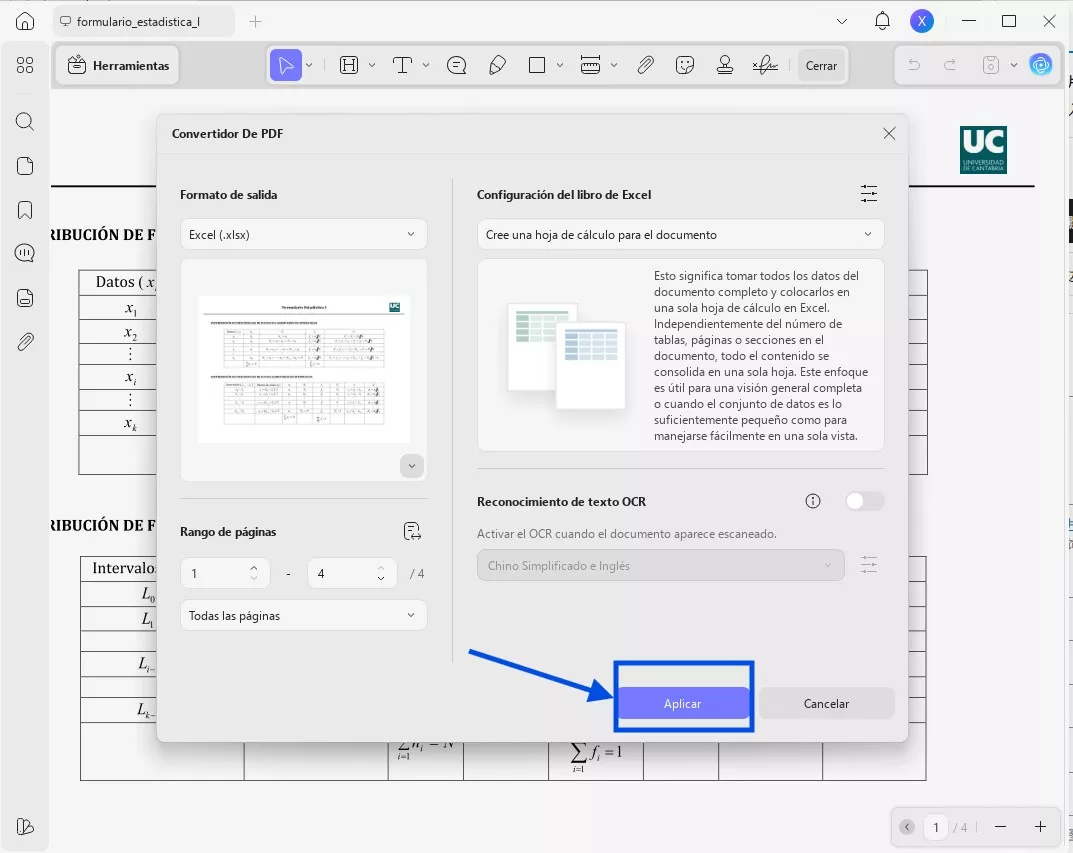Add a new tab with plus

255,22
